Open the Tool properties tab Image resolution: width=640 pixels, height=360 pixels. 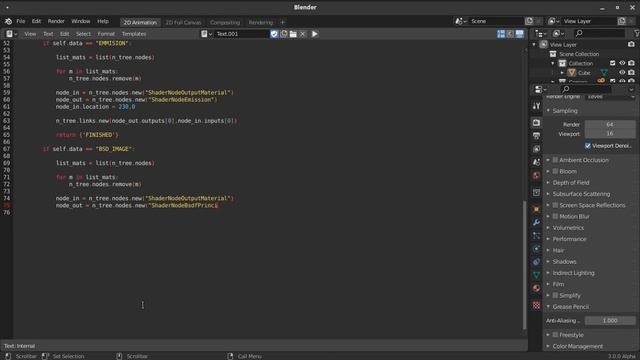point(536,106)
